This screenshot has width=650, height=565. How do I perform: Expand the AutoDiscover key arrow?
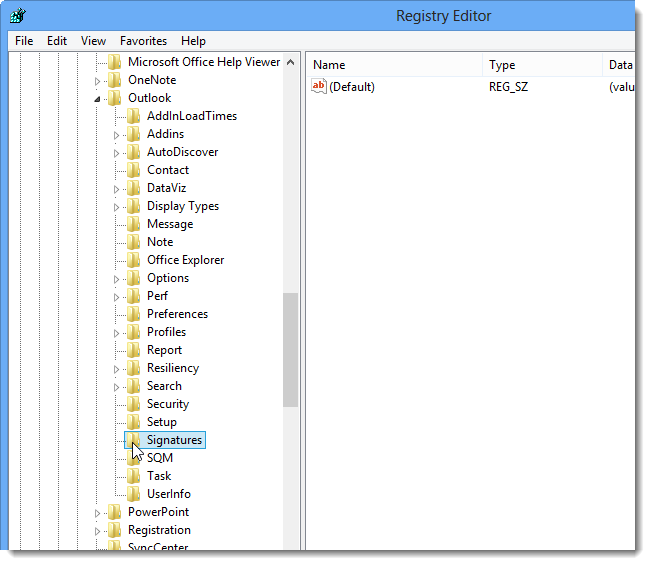(116, 153)
